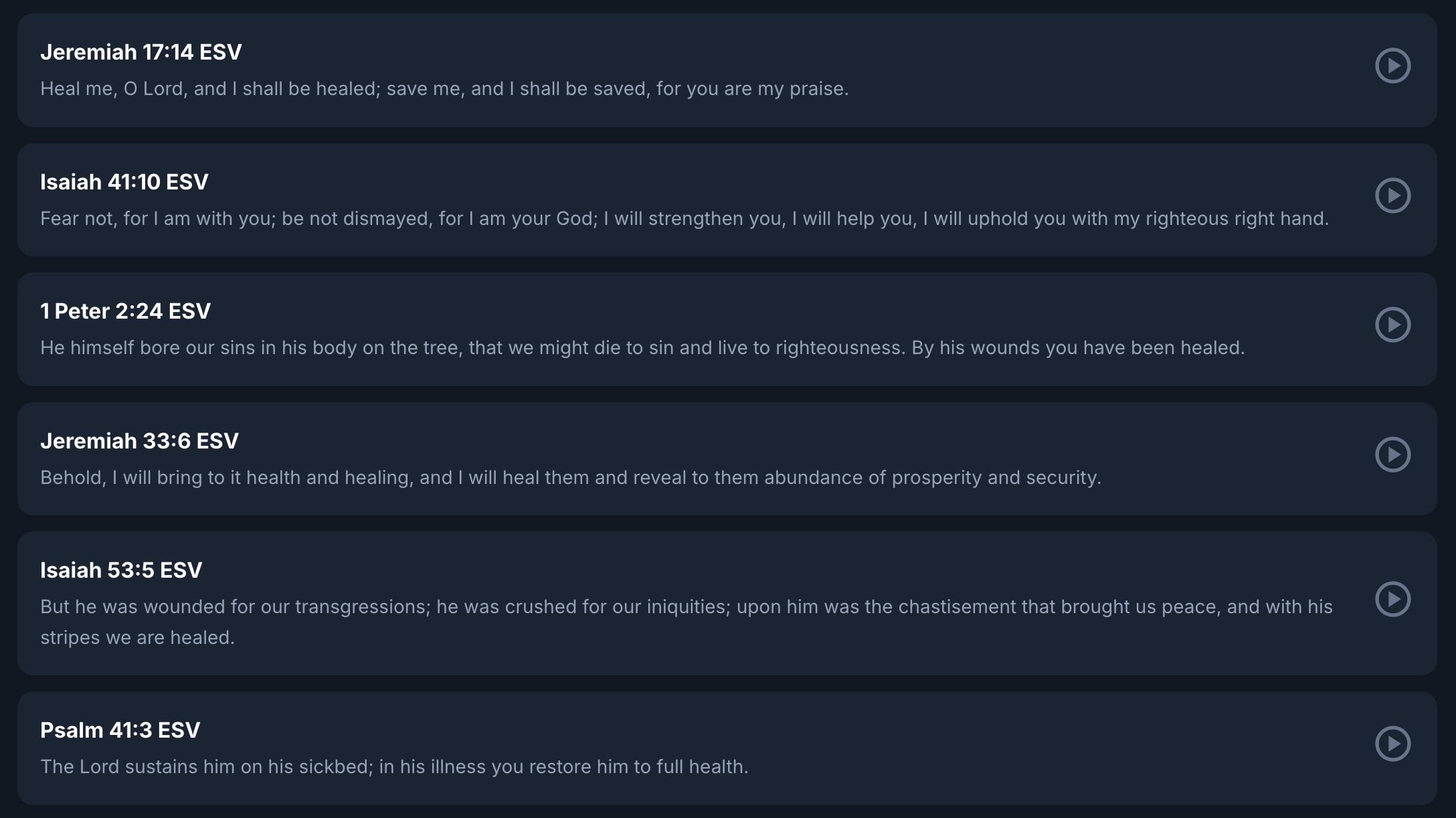Open the 1 Peter 2:24 ESV heading
This screenshot has width=1456, height=818.
[x=125, y=311]
